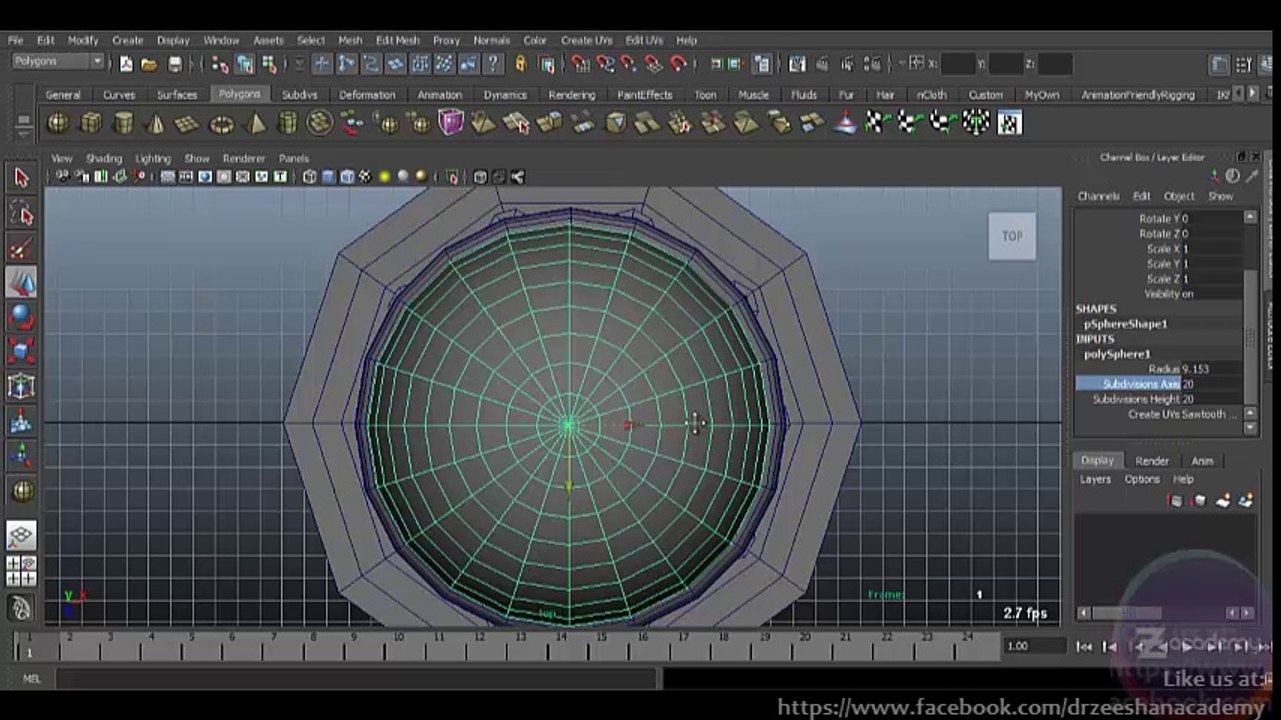Switch to the Deformation shelf tab
Viewport: 1281px width, 720px height.
(x=367, y=95)
